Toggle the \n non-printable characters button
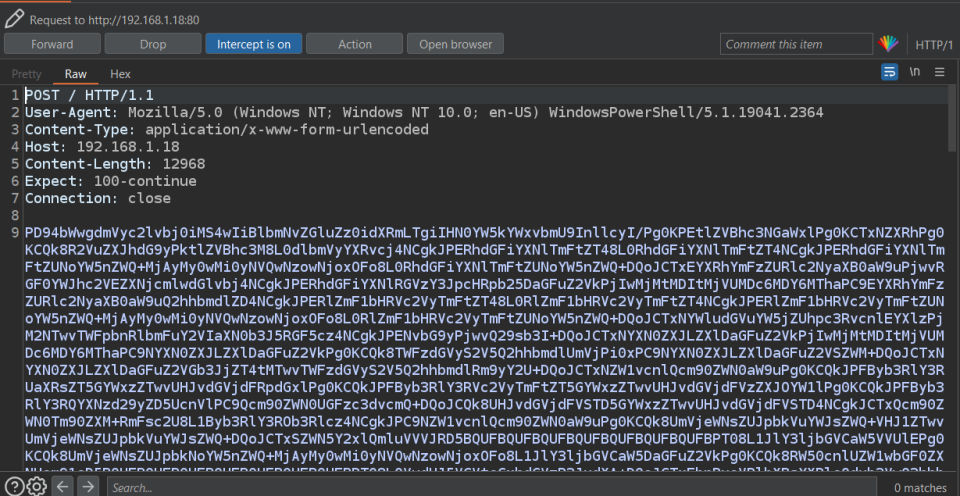Viewport: 960px width, 496px height. pos(914,72)
